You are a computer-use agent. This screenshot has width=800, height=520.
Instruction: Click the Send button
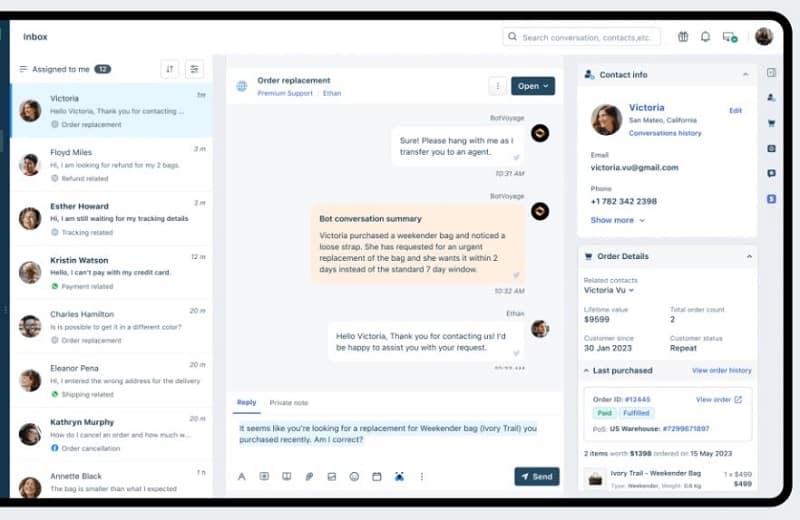tap(537, 476)
